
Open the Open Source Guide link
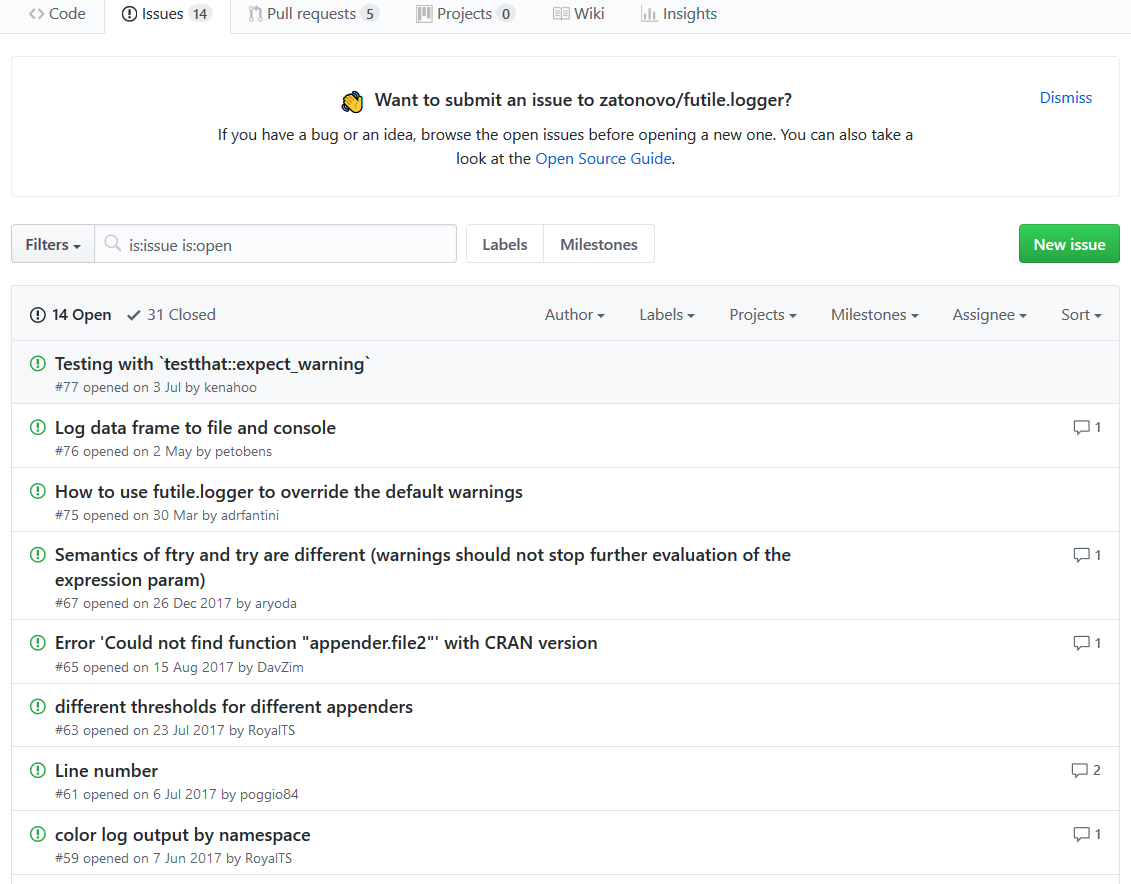pos(603,158)
